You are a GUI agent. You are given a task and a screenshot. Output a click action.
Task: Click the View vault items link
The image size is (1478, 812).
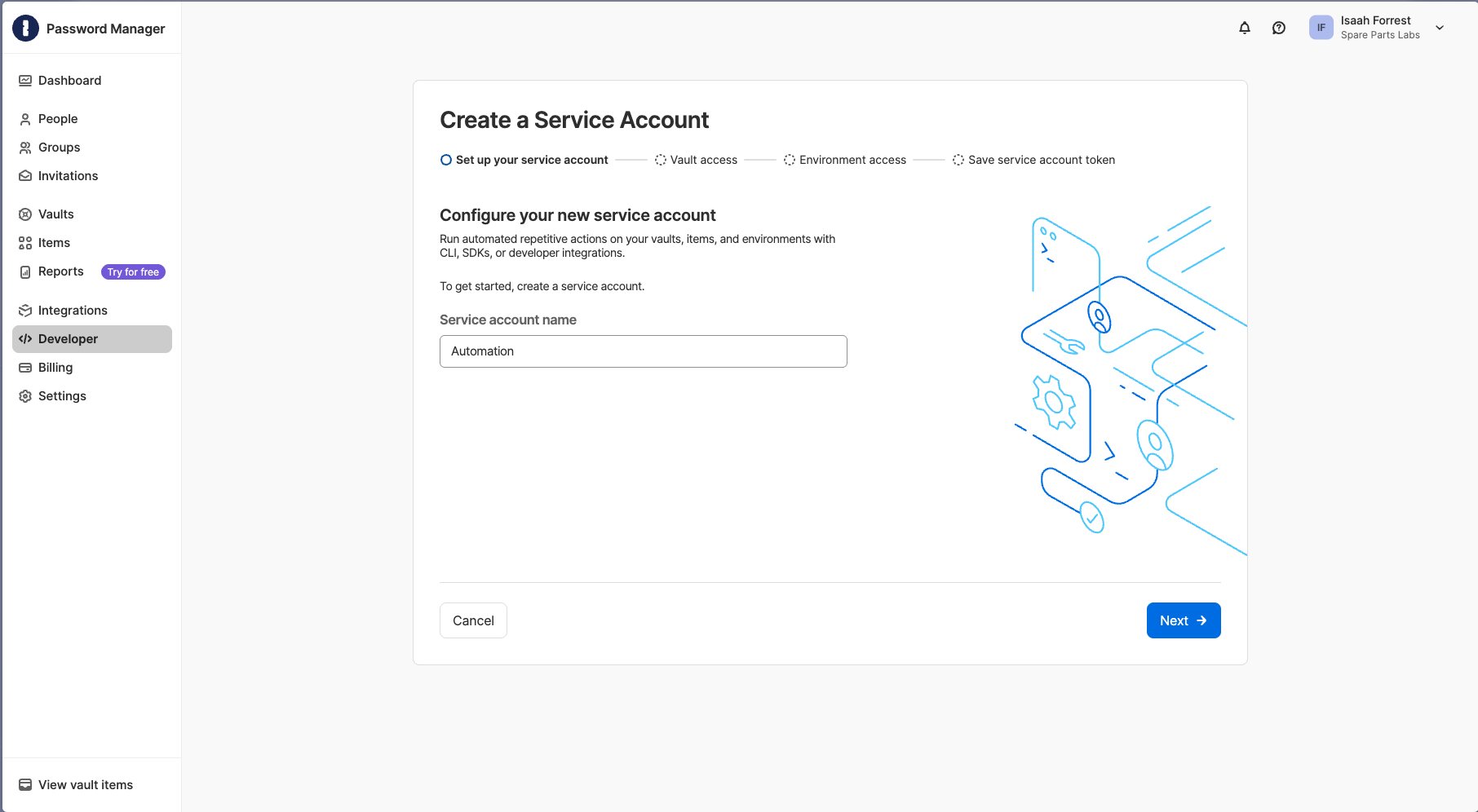(x=86, y=785)
